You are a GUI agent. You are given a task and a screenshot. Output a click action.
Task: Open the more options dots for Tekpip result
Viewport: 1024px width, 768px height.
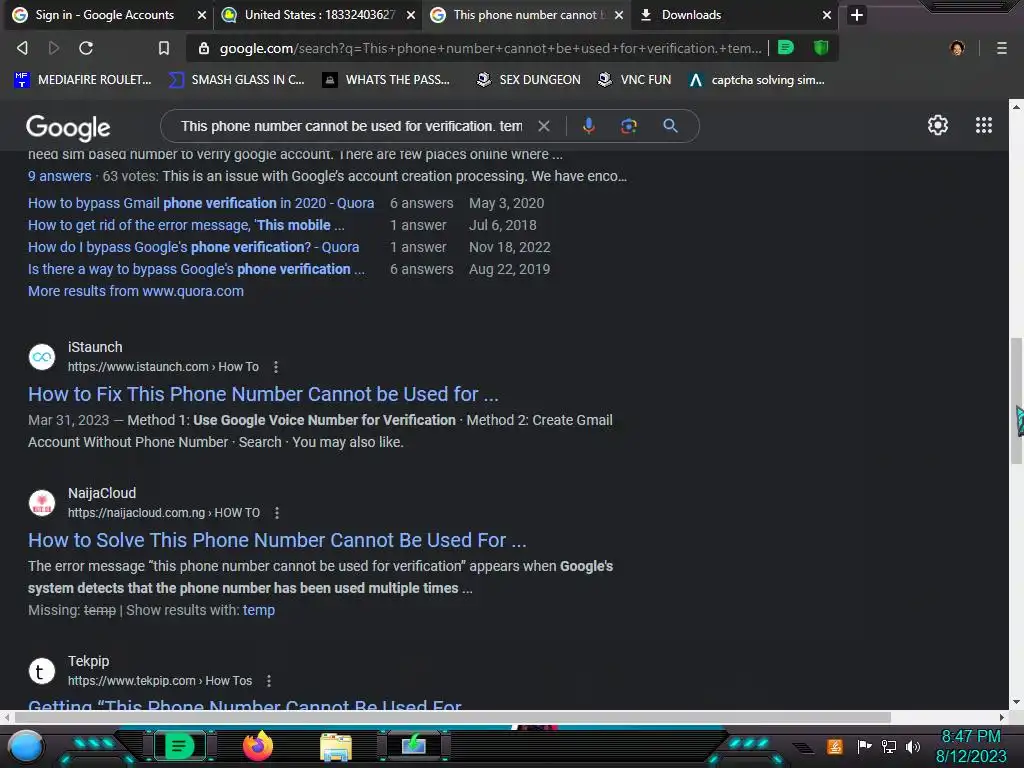click(269, 680)
